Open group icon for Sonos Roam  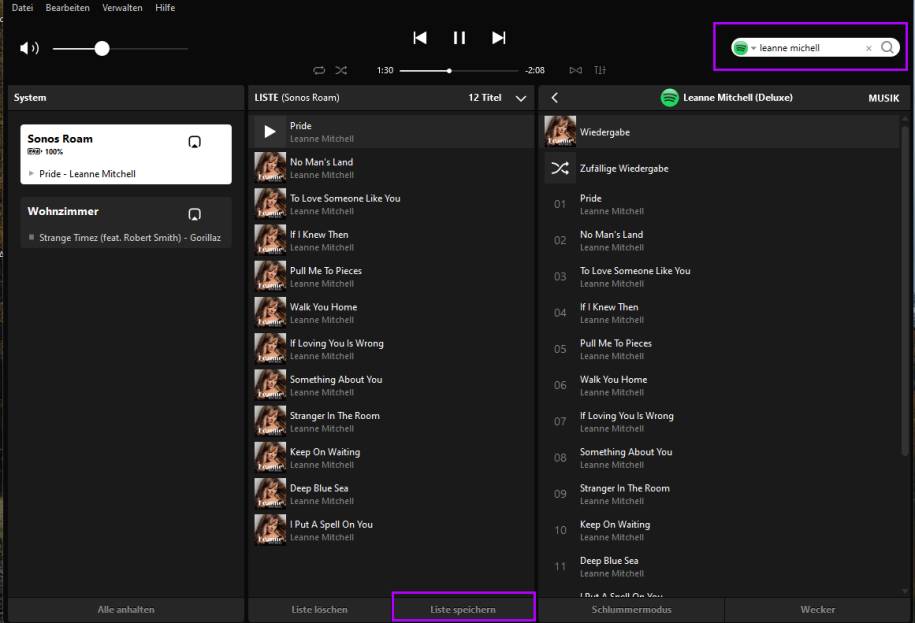pos(195,142)
